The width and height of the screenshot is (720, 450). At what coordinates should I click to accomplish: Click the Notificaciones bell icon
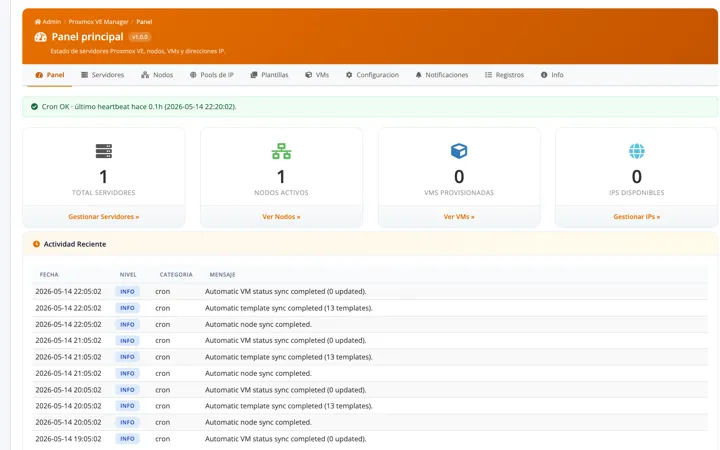tap(418, 75)
